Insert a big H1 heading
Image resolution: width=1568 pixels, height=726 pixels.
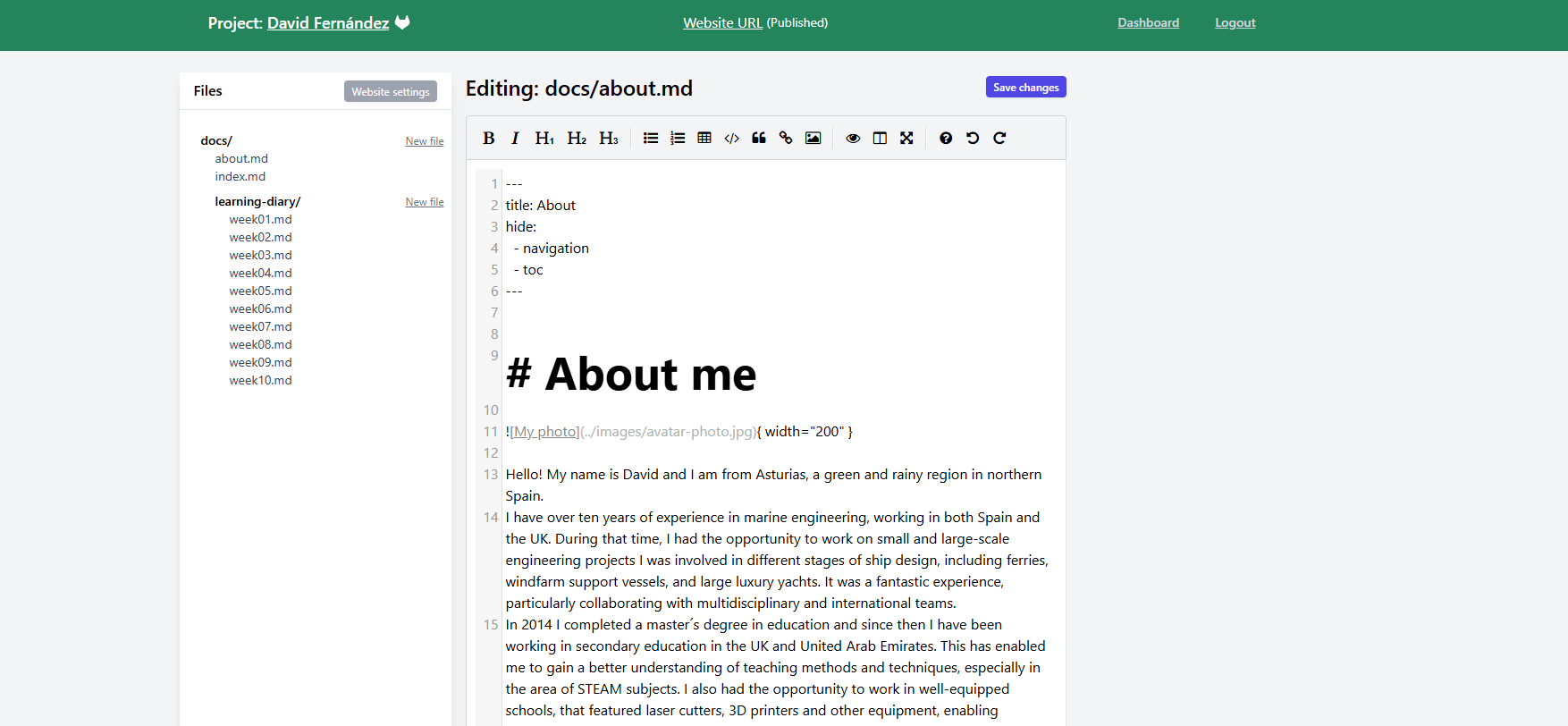coord(544,138)
